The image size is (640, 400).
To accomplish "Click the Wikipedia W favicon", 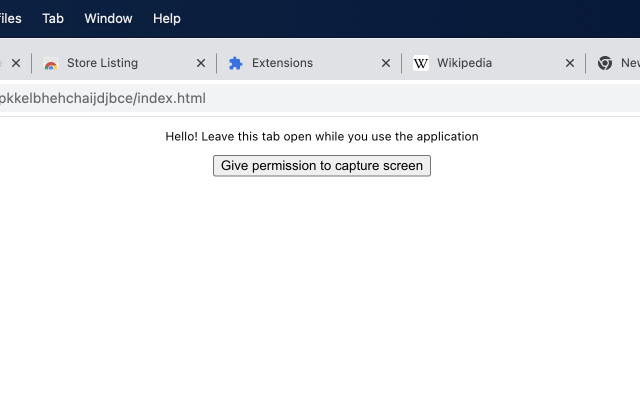I will coord(420,63).
